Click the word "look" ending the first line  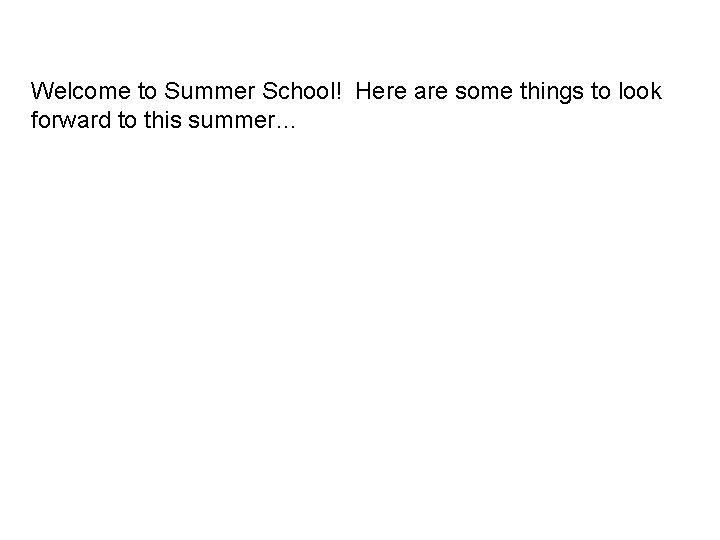[640, 92]
